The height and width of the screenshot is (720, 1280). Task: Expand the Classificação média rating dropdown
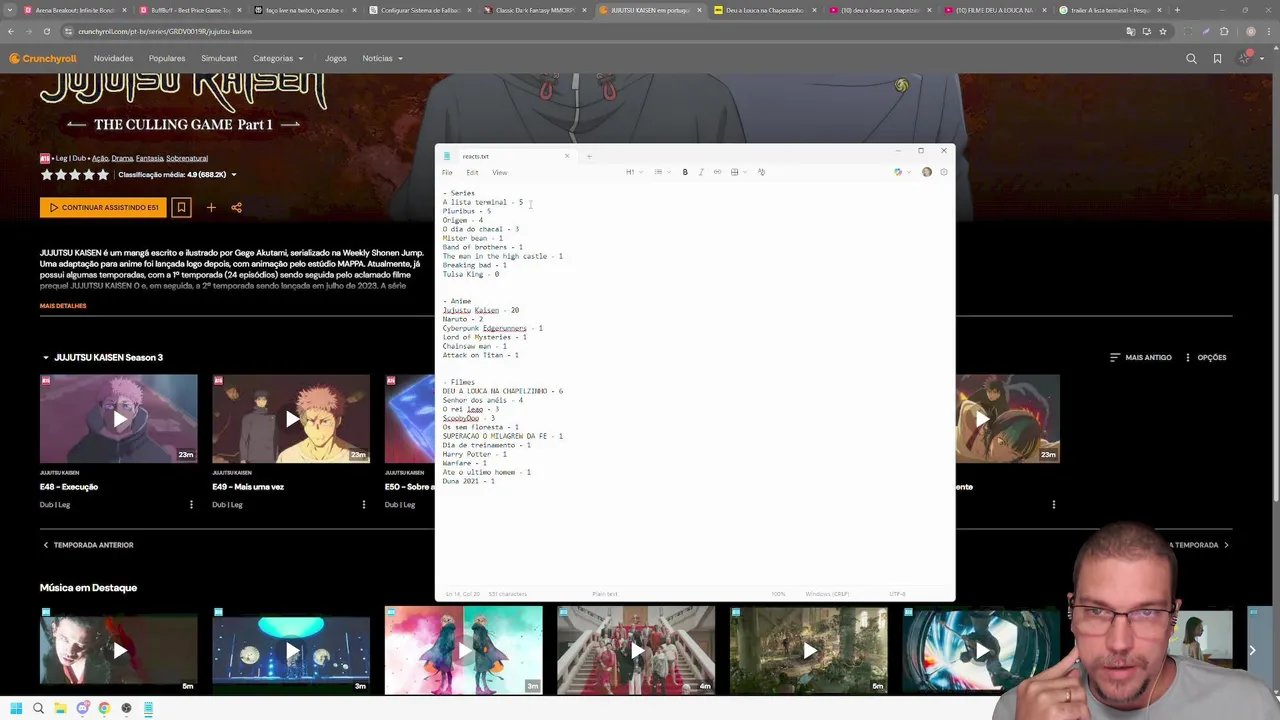coord(233,175)
